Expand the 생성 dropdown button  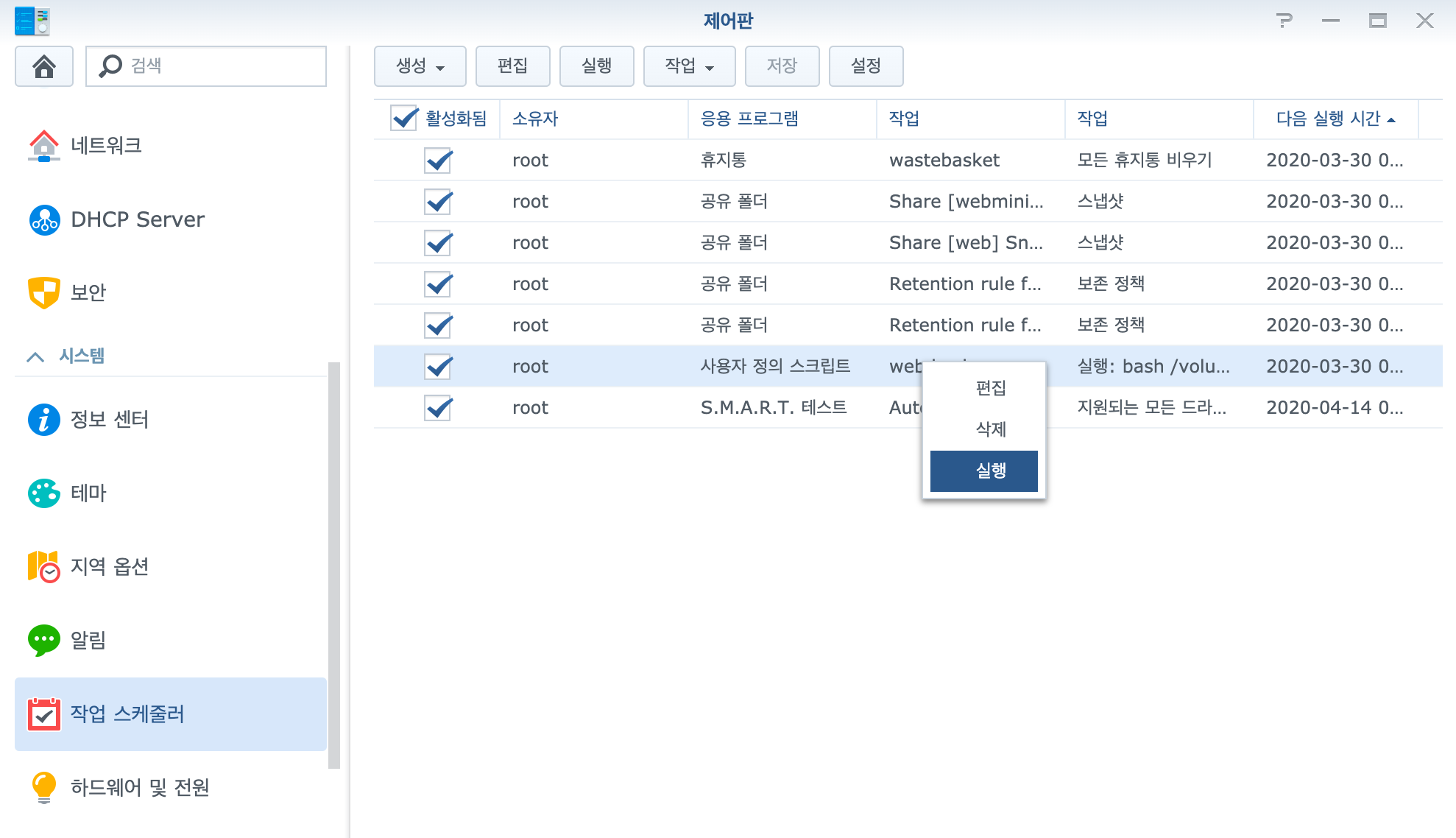(x=420, y=66)
